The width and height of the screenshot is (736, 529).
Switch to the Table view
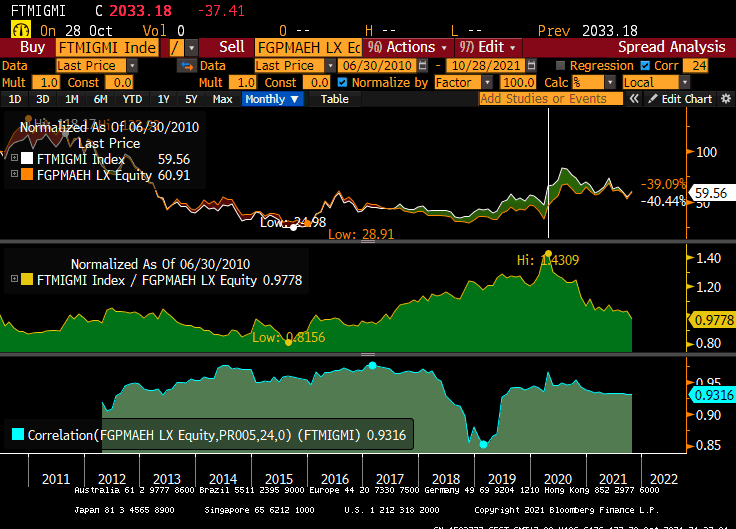(x=335, y=99)
